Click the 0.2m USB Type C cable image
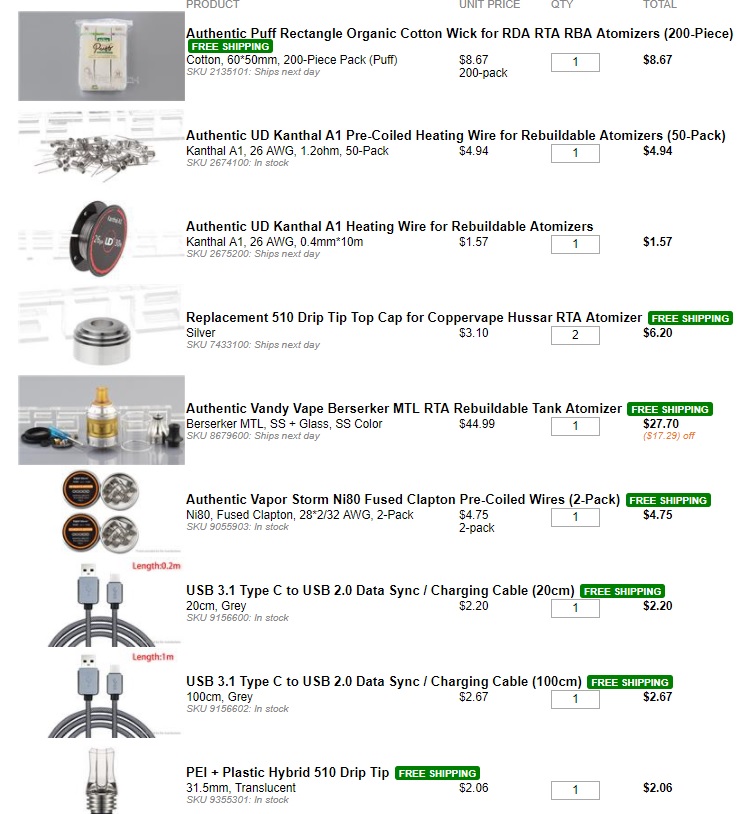 point(101,602)
